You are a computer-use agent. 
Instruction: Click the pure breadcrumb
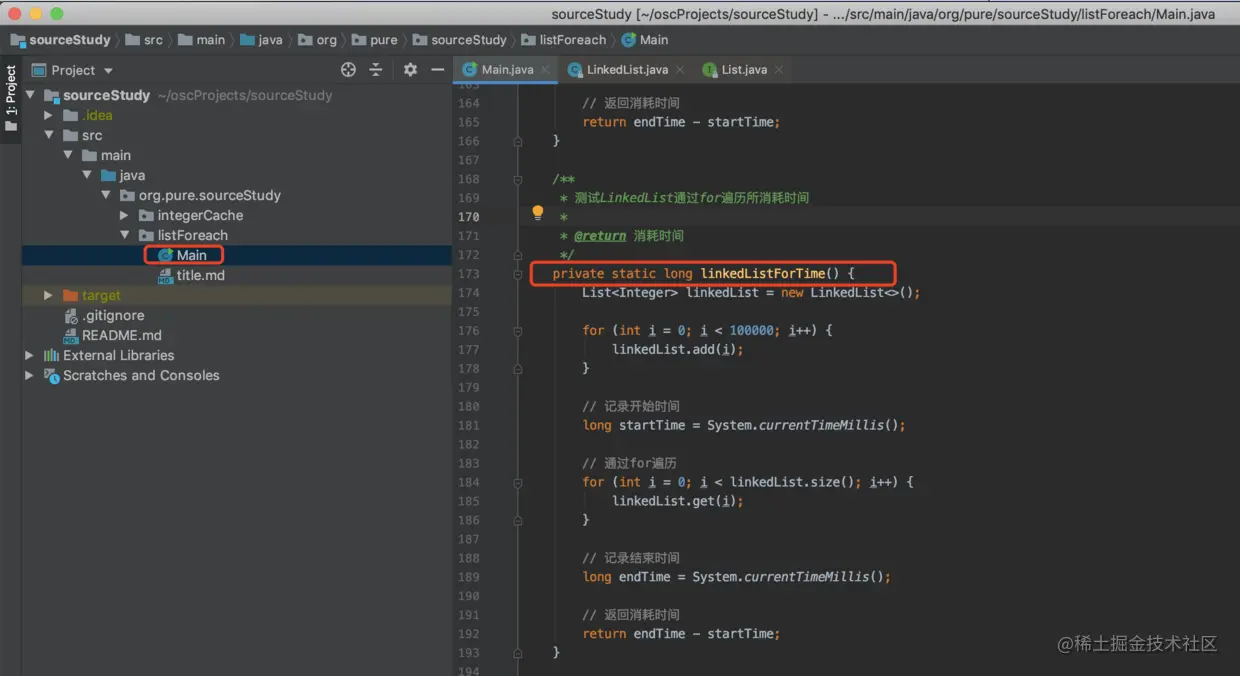pos(374,40)
